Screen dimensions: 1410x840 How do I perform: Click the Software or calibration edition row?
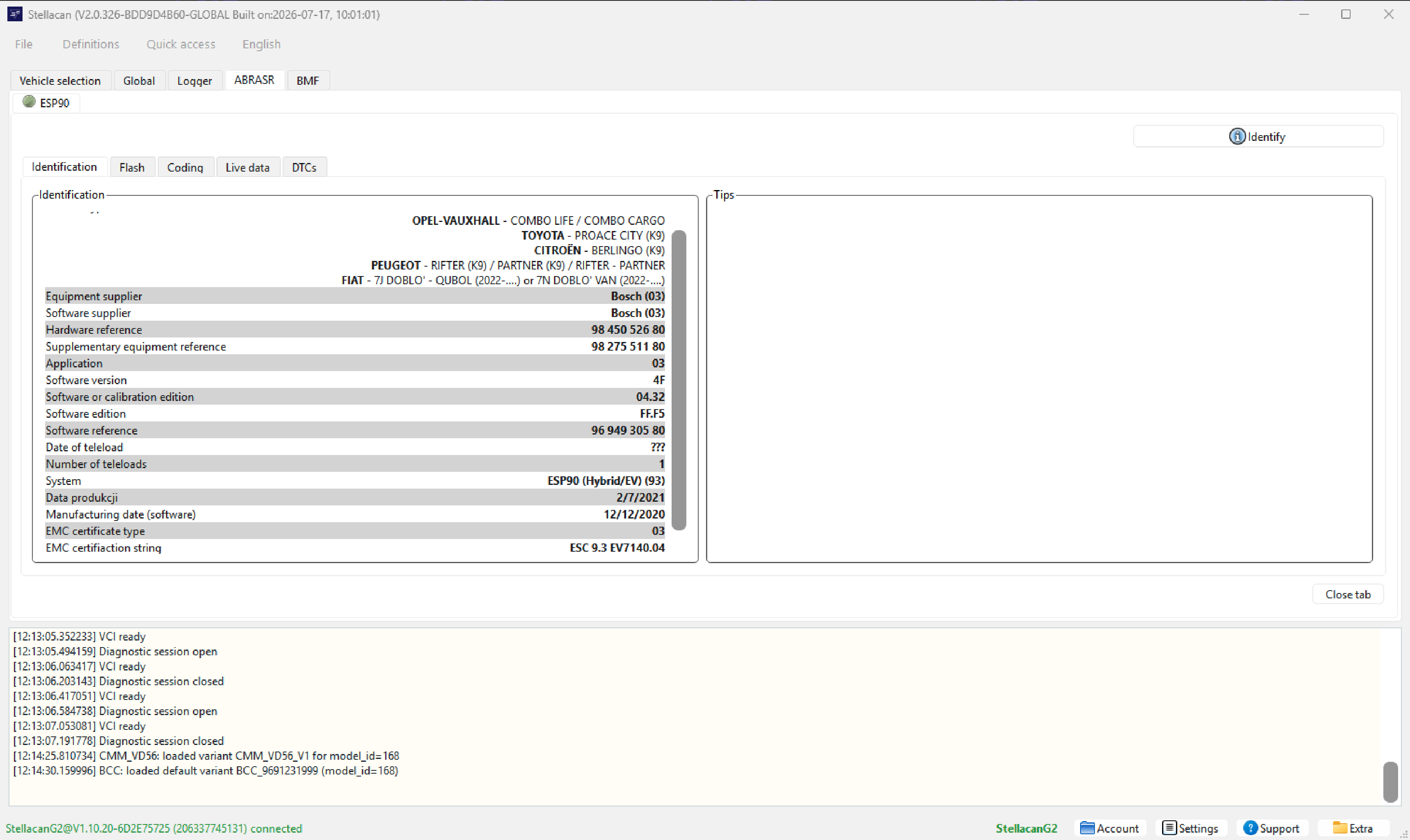click(x=355, y=397)
